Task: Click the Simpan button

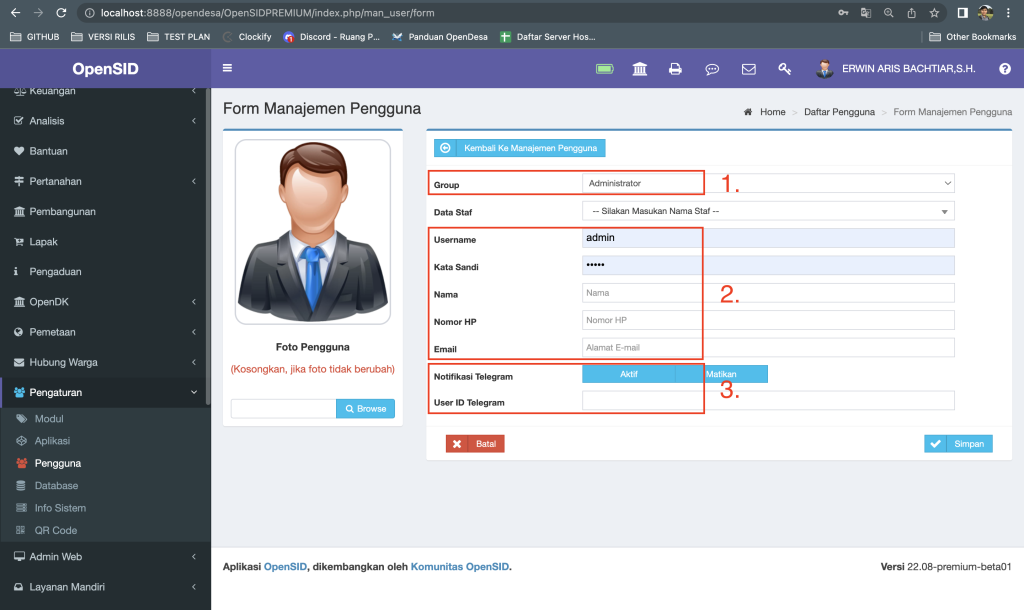Action: [958, 444]
